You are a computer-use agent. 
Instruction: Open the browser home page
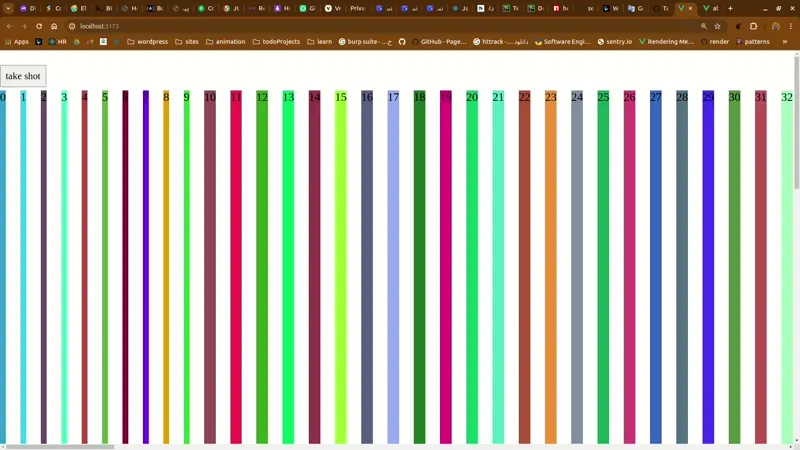tap(54, 26)
